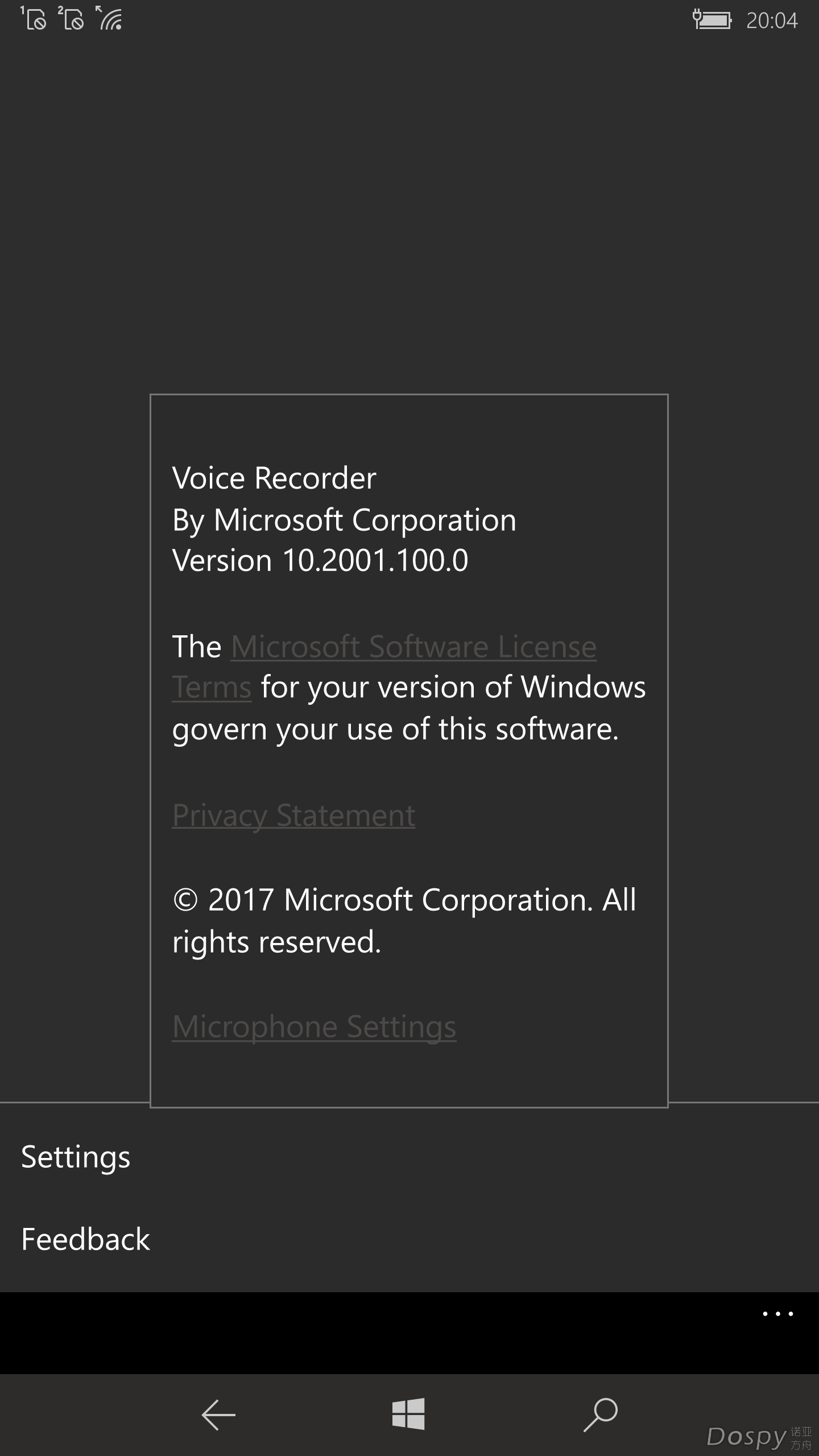Tap the Windows Start logo button
This screenshot has height=1456, width=819.
[408, 1414]
